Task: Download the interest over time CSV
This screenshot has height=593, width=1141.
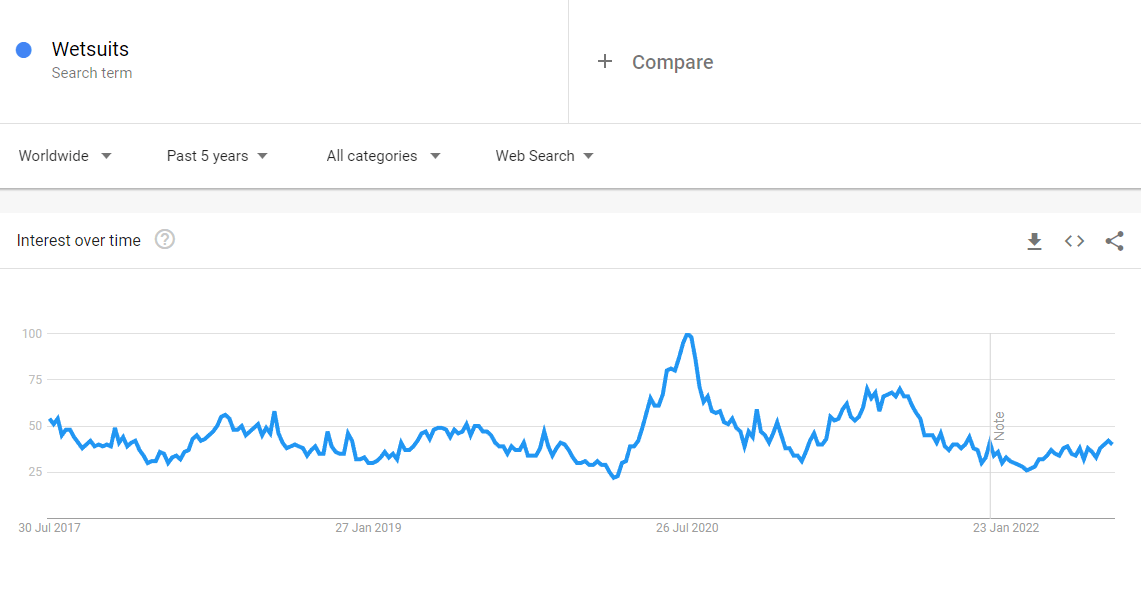Action: click(1034, 241)
